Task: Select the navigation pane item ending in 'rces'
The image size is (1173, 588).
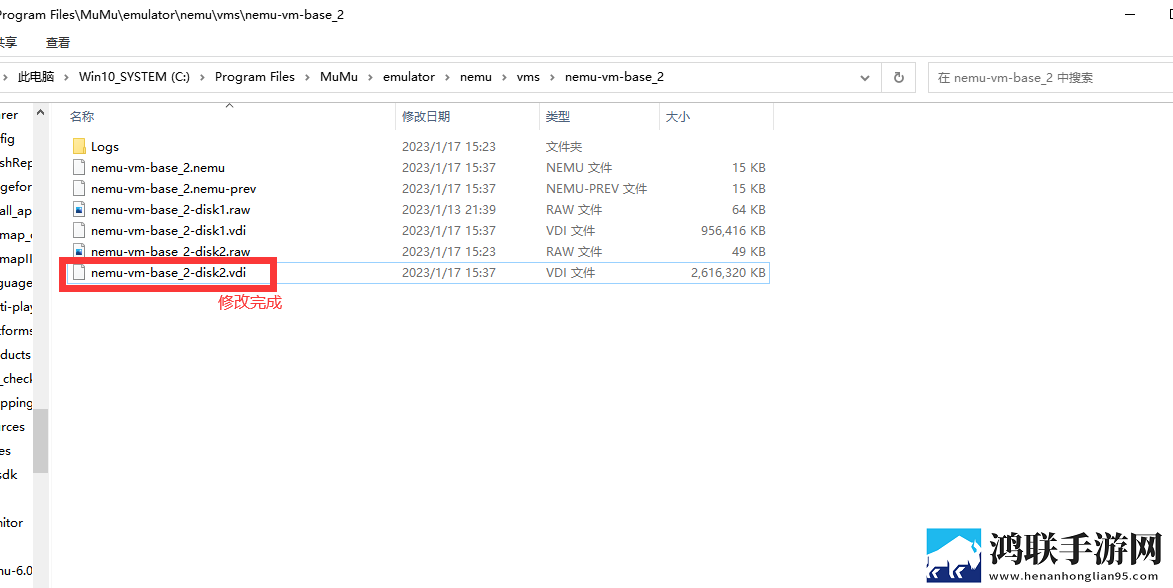Action: click(x=13, y=427)
